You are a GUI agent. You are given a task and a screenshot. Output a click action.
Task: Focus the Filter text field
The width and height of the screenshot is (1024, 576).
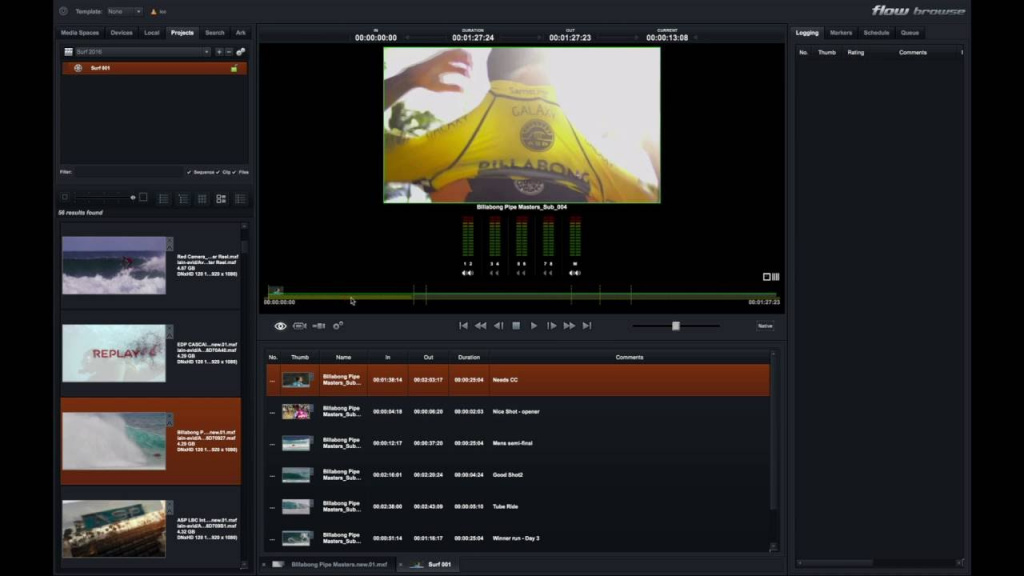coord(129,172)
